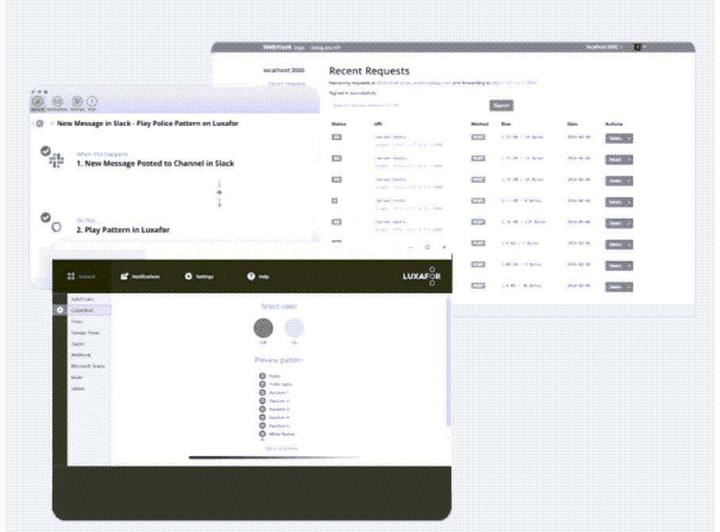Select the Traffic lights preview pattern
This screenshot has height=532, width=720.
tap(262, 385)
